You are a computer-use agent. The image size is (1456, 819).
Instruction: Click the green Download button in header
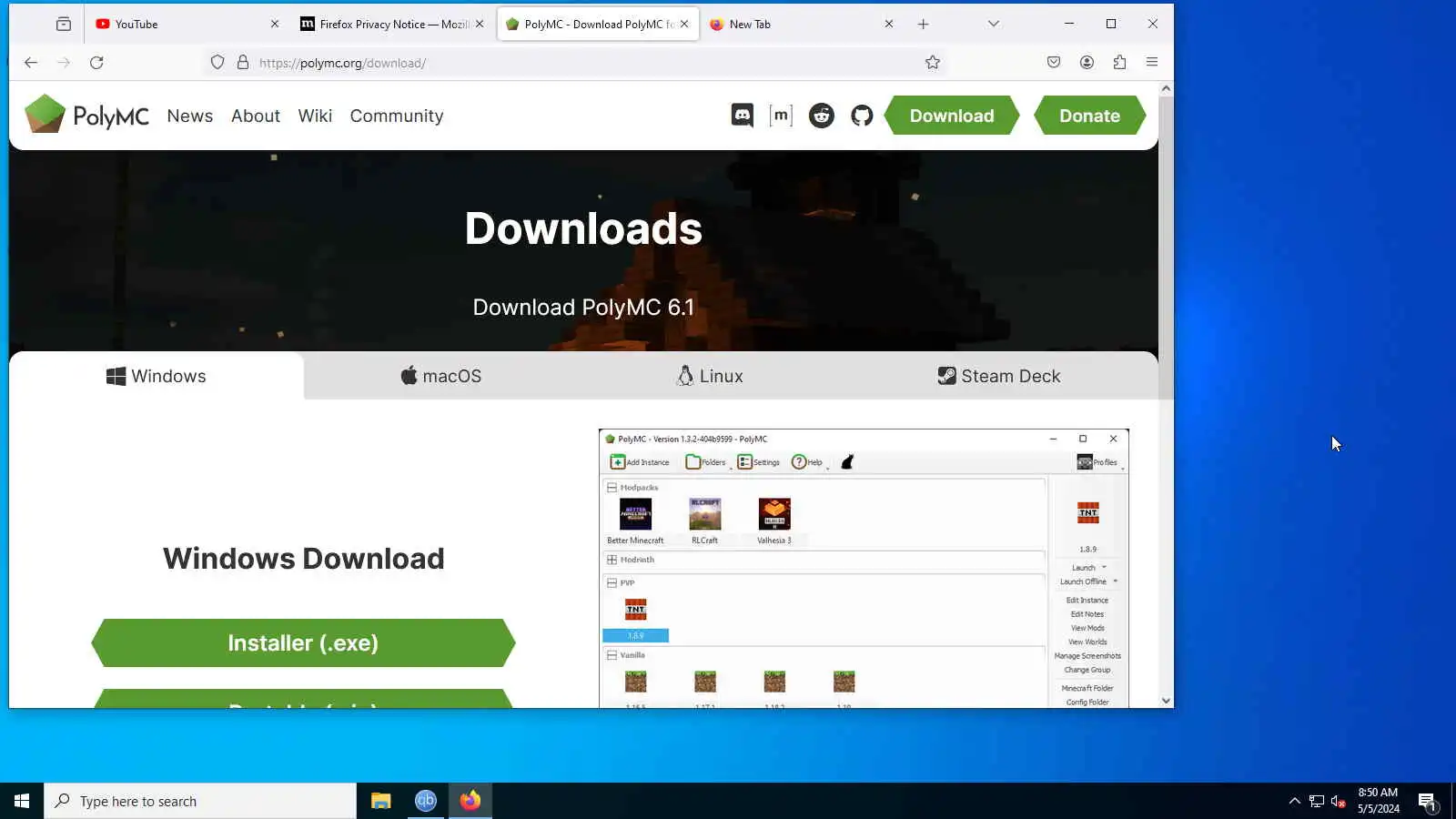[x=952, y=116]
